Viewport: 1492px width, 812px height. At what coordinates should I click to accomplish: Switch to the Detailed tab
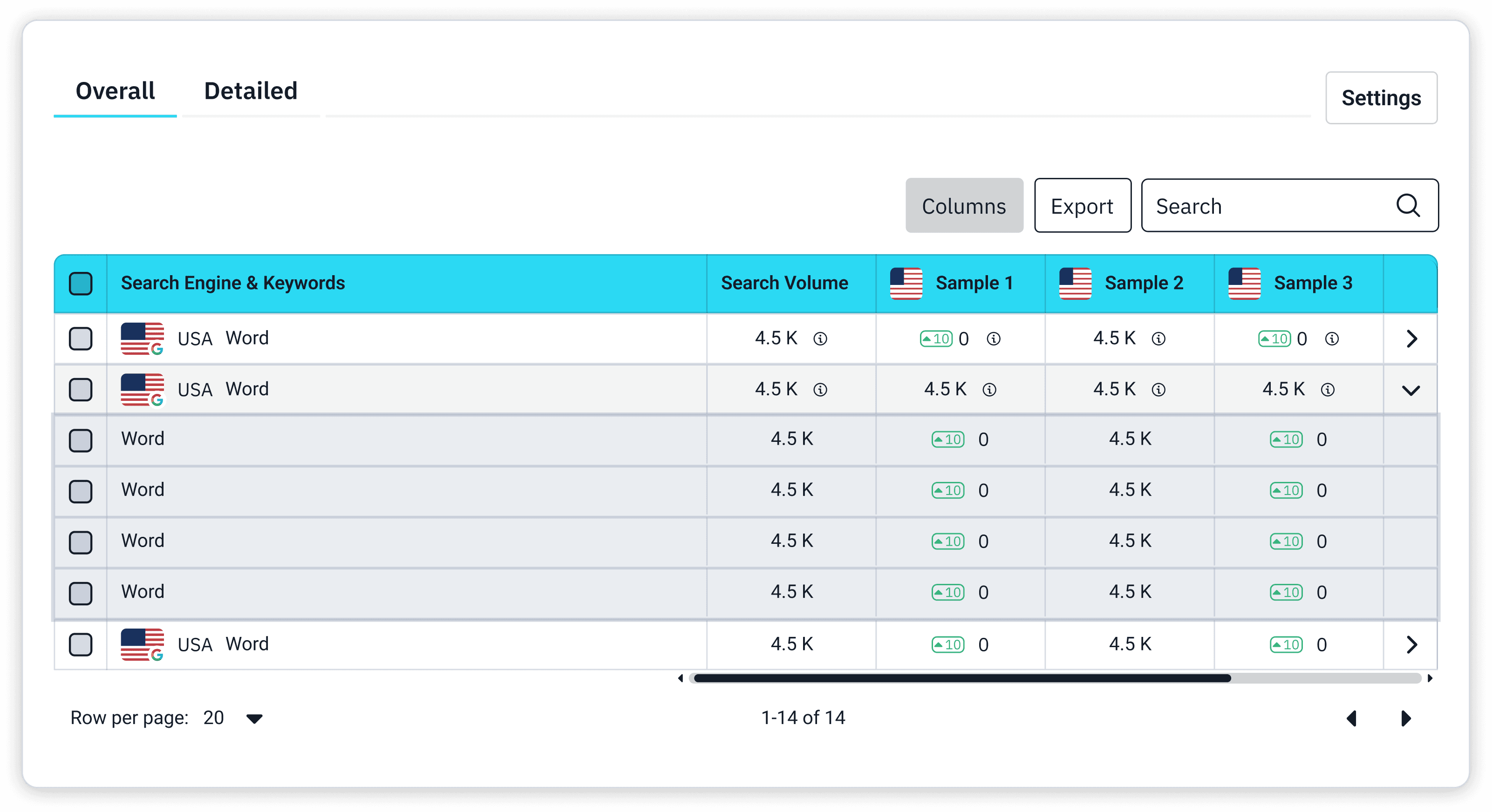click(250, 91)
